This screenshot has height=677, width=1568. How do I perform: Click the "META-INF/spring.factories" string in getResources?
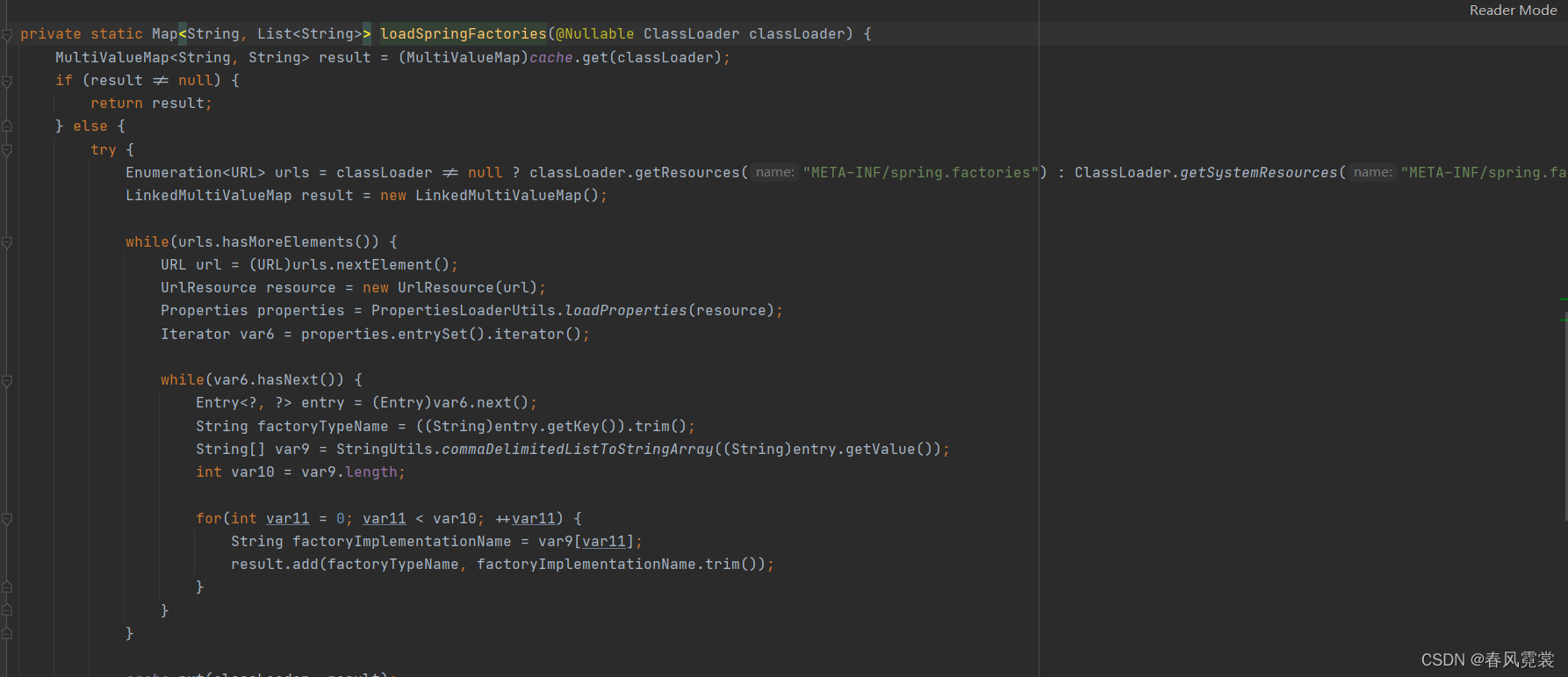pos(920,173)
